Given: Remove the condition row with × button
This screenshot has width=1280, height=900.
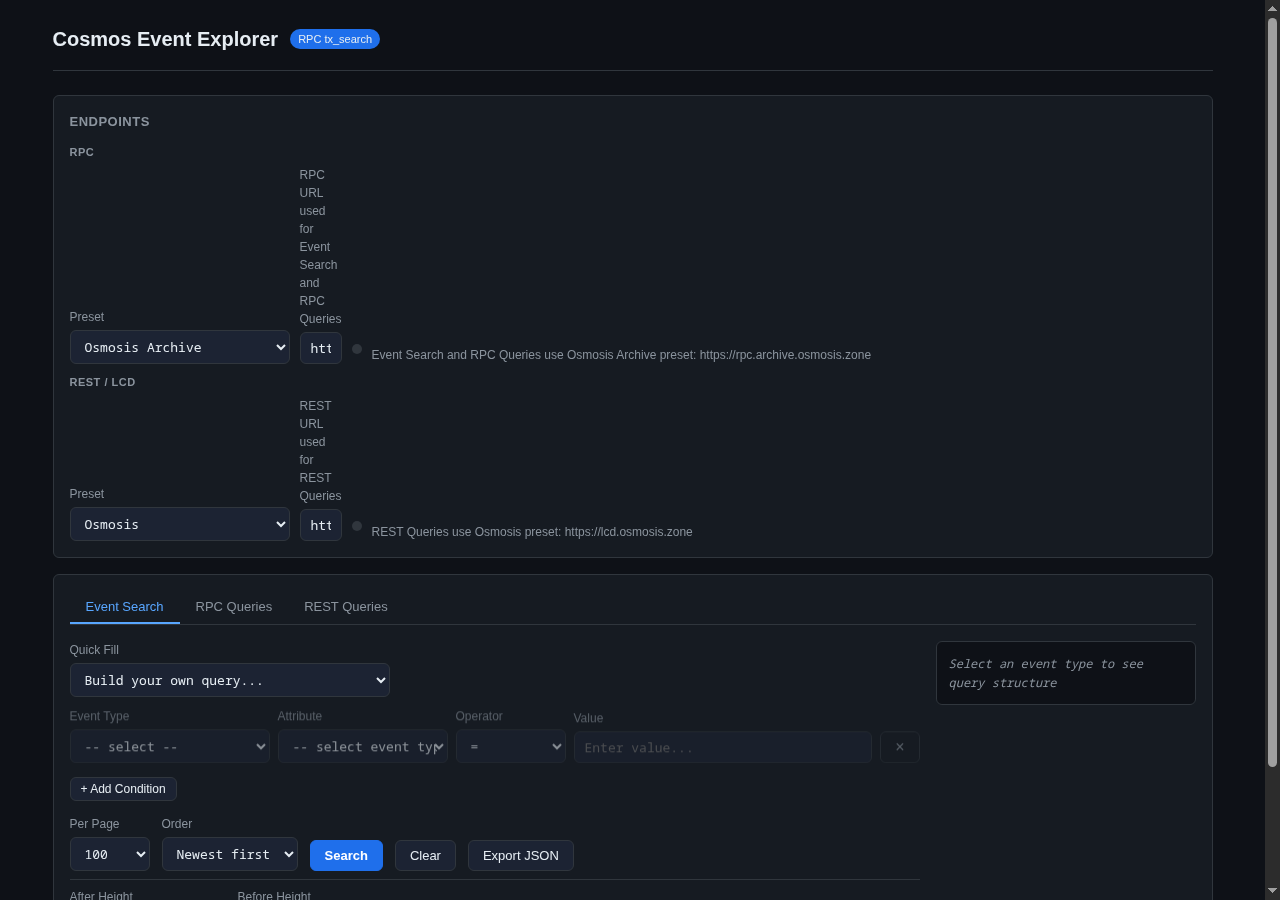Looking at the screenshot, I should 900,747.
